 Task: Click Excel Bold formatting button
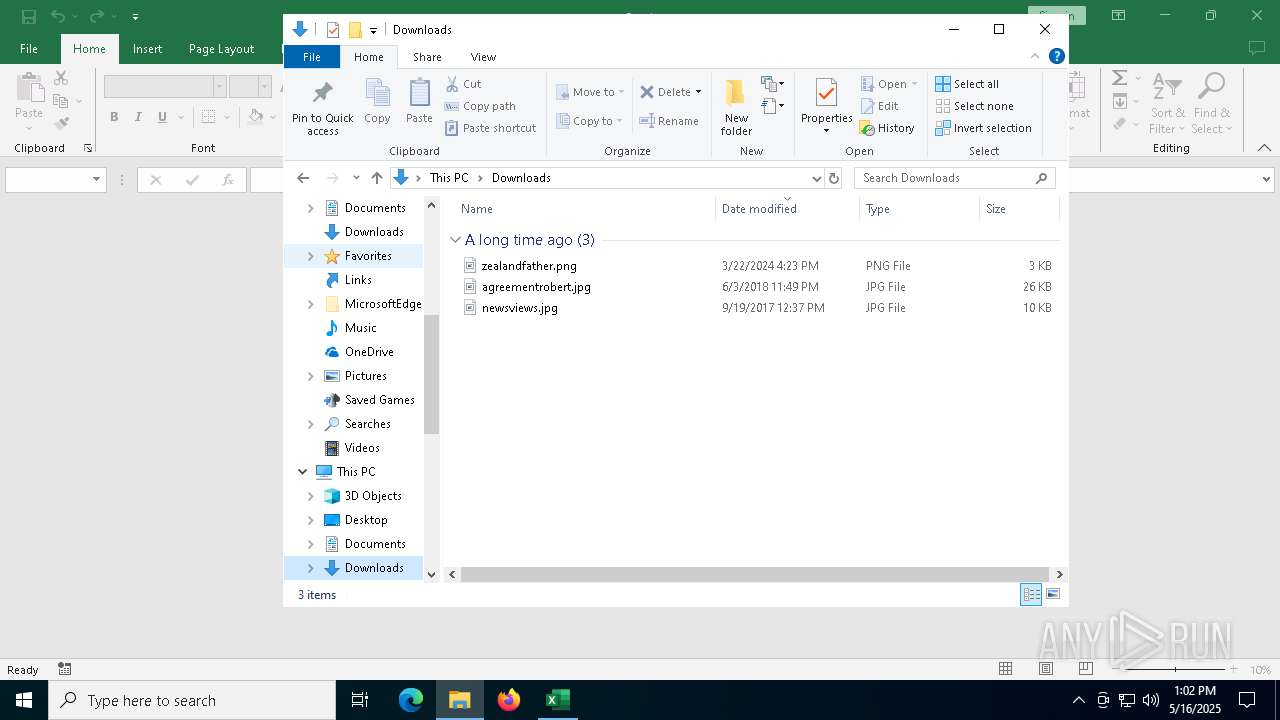click(x=114, y=117)
